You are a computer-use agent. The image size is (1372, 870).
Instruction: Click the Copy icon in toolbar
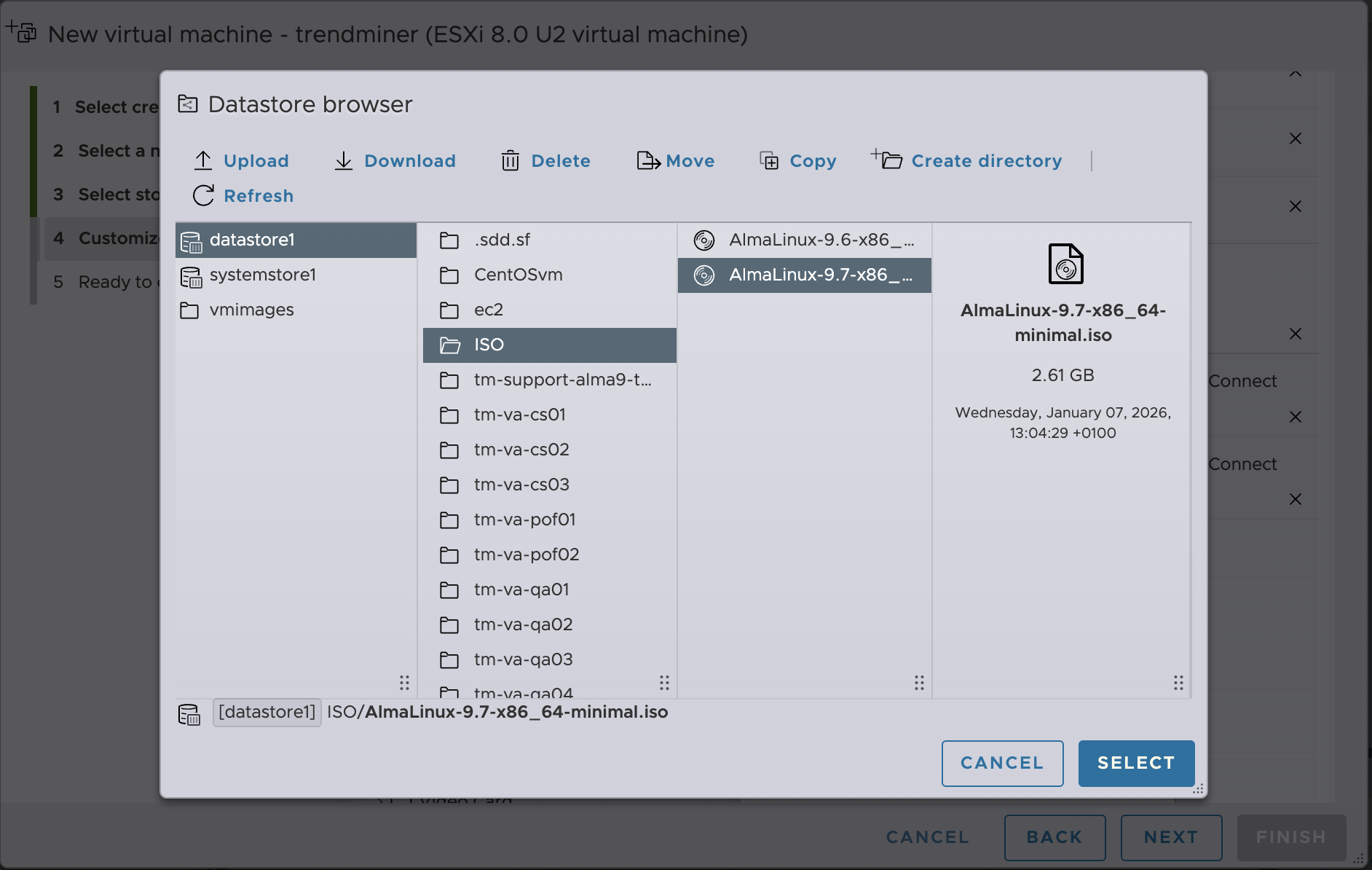[769, 160]
